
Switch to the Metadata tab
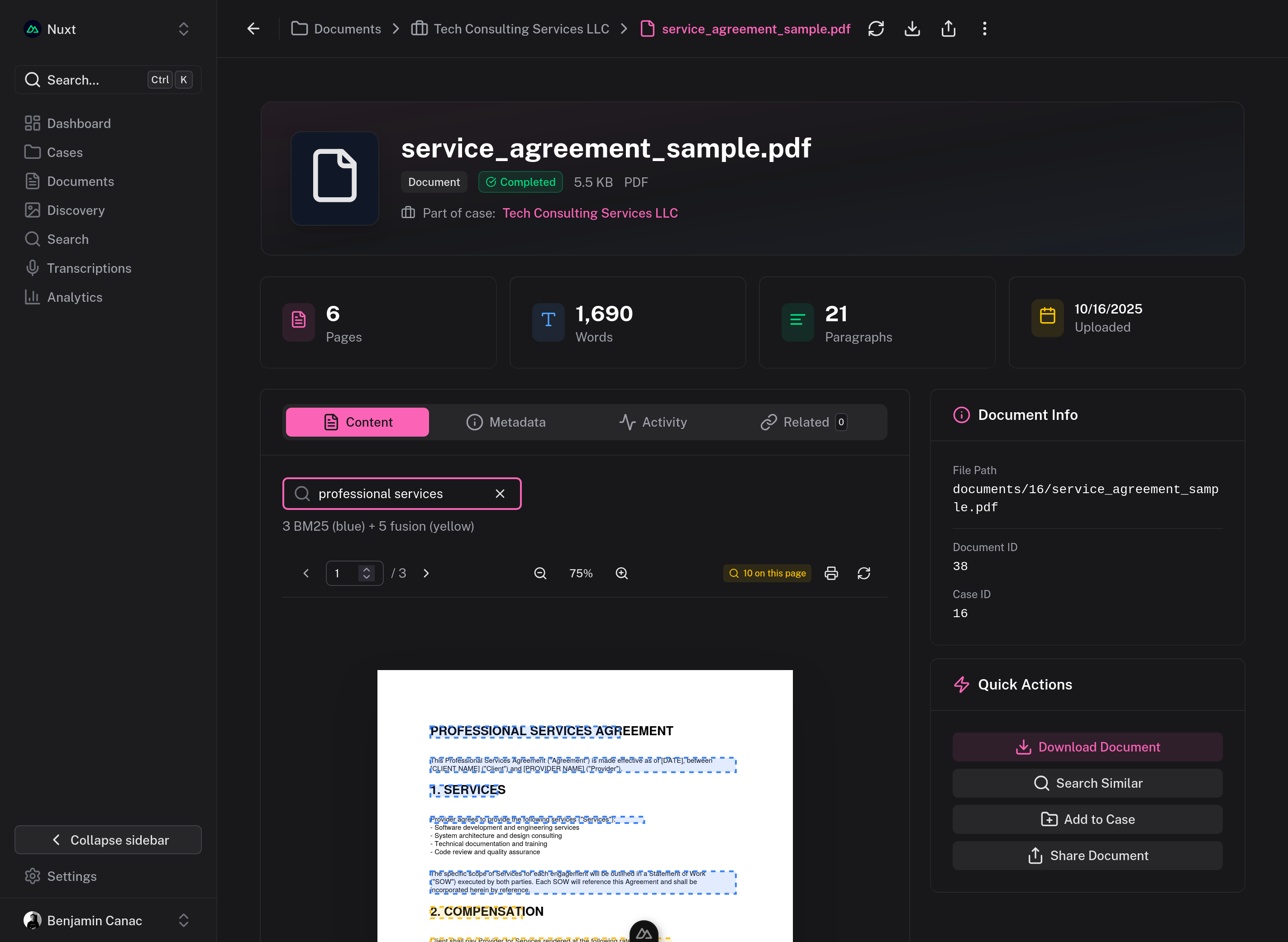coord(506,422)
